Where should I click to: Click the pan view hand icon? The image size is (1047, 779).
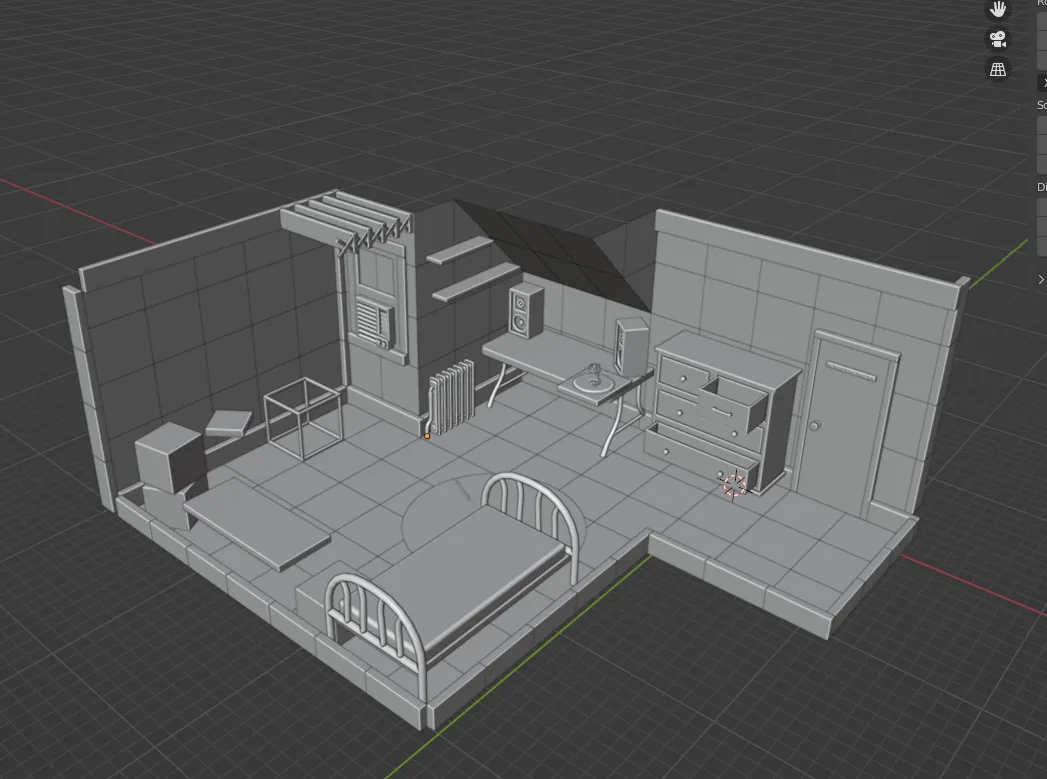coord(998,9)
